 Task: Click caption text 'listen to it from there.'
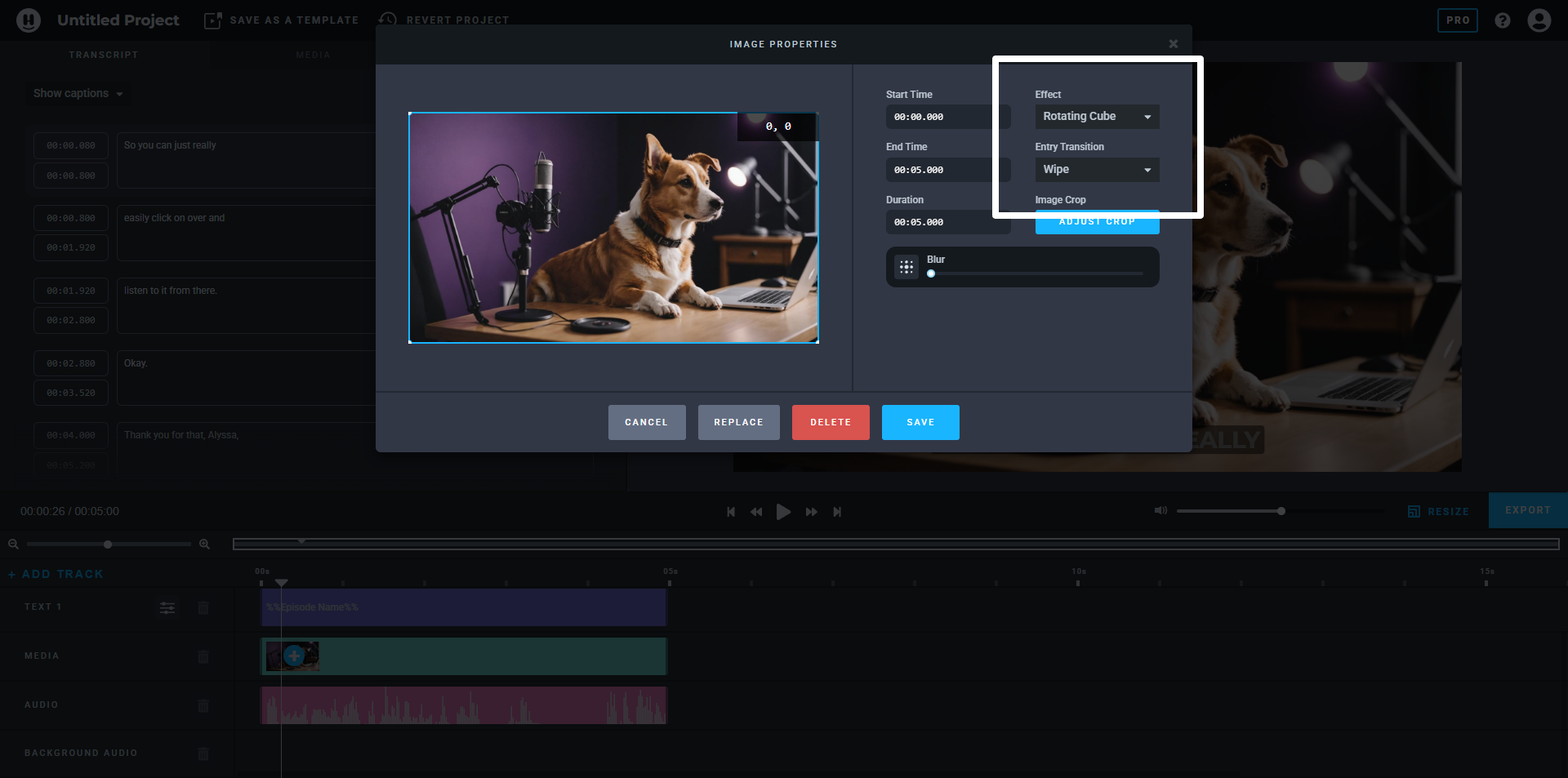[170, 291]
